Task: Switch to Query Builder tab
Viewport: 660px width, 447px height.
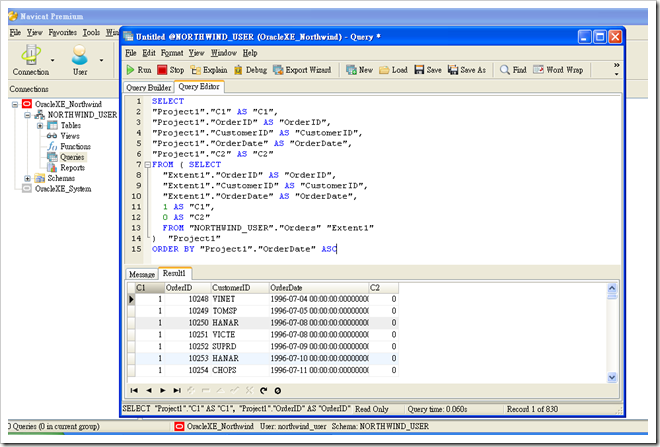Action: 148,88
